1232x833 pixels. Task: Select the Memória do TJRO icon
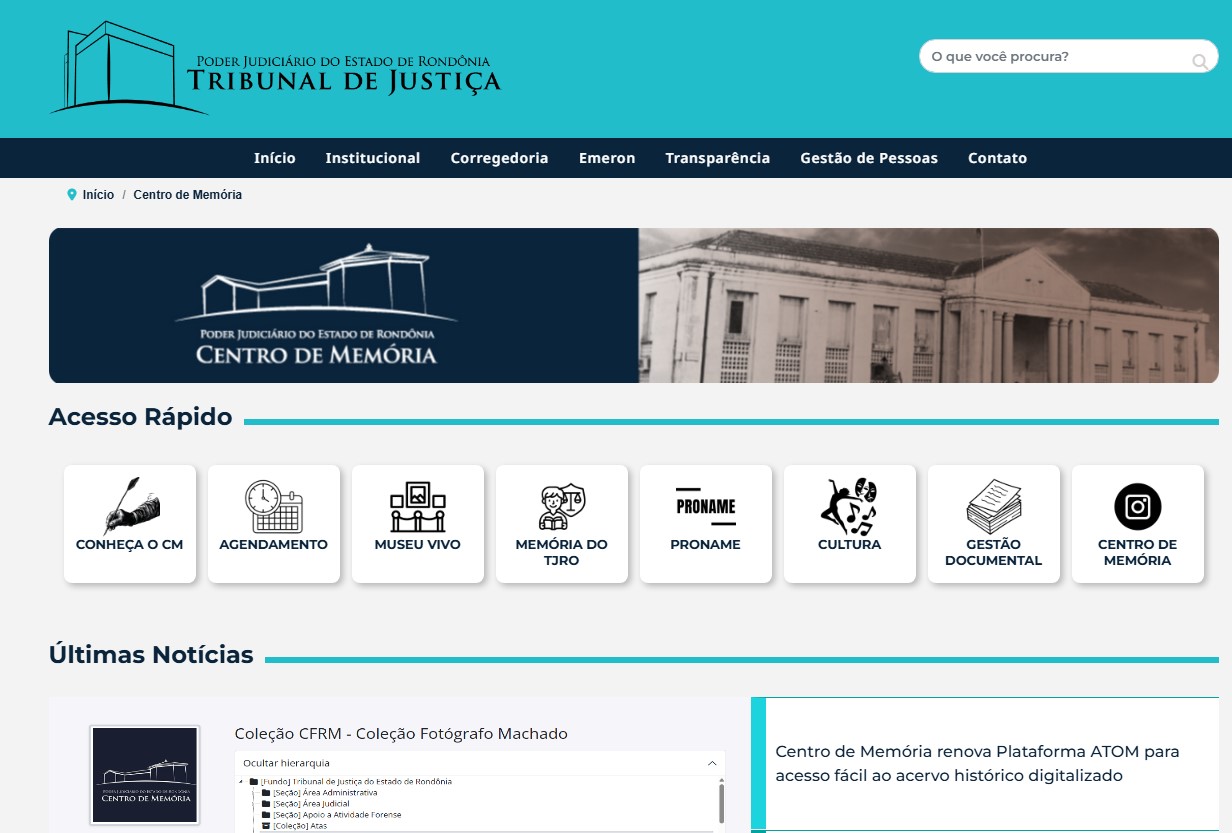[x=561, y=507]
